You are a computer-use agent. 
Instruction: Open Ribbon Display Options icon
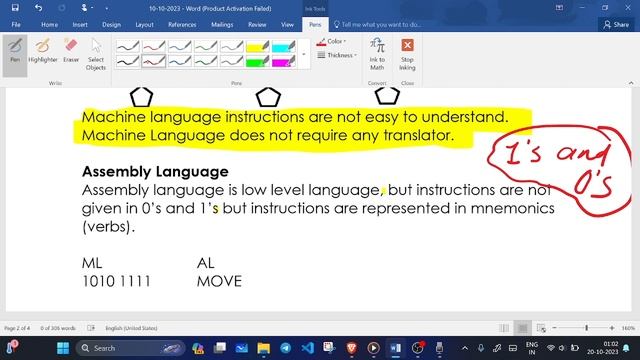coord(559,8)
